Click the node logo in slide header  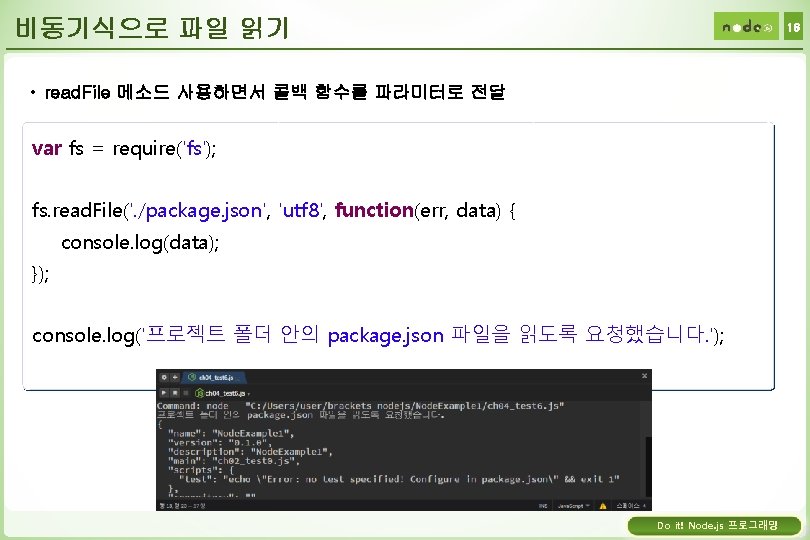[746, 26]
